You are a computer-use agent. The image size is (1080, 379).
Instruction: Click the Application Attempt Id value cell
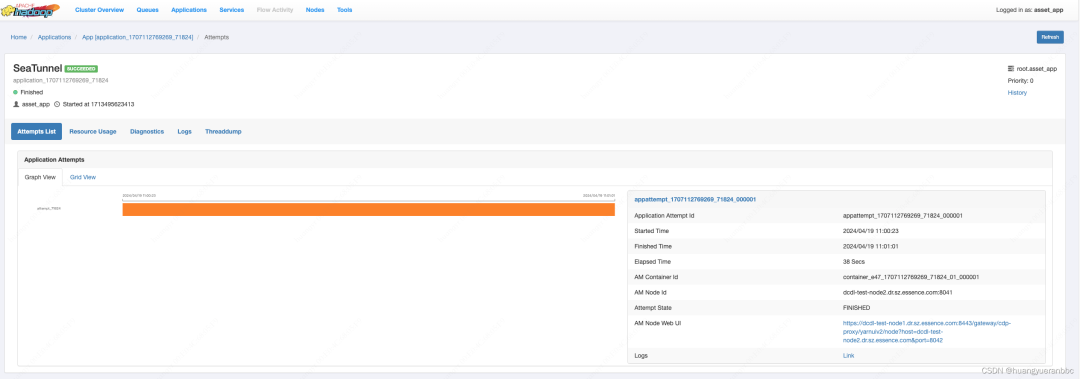tap(902, 216)
